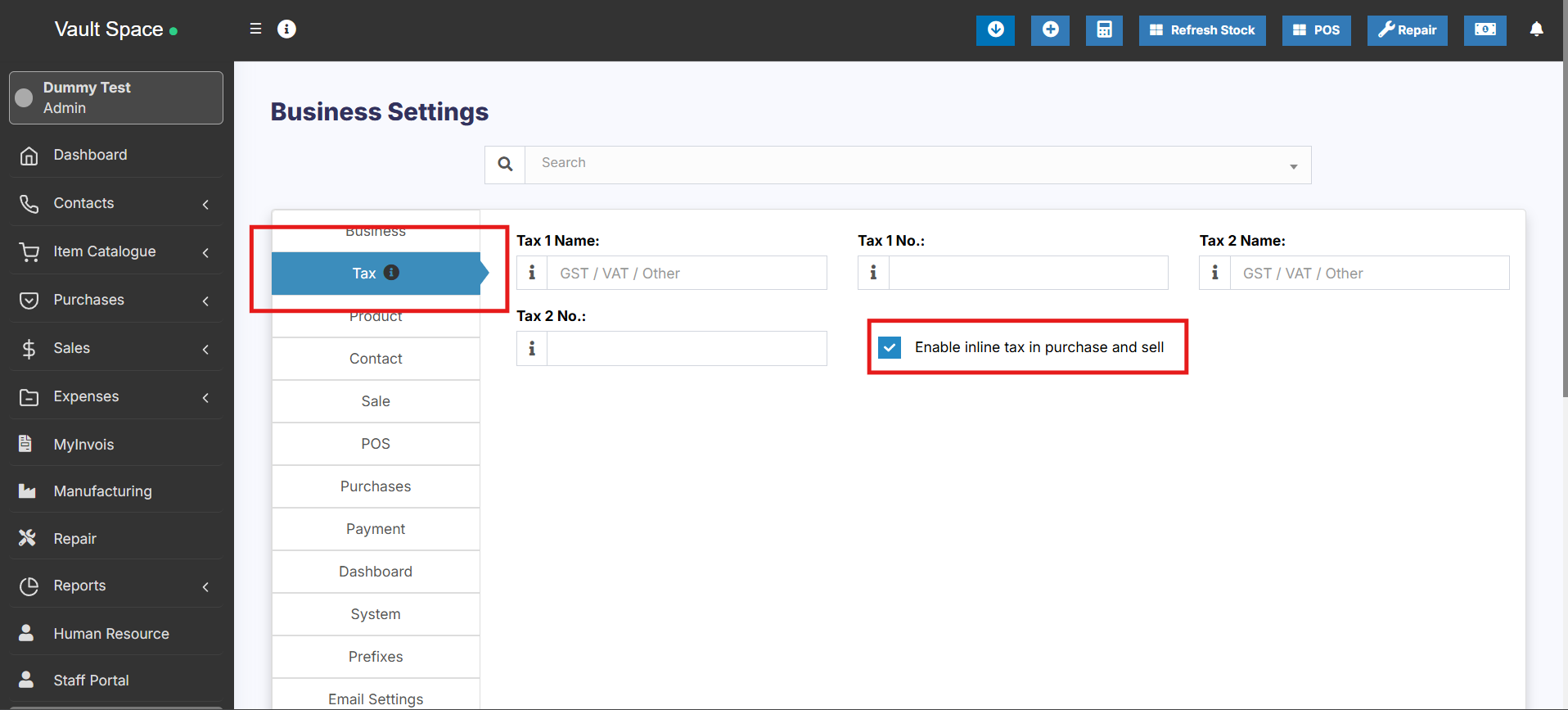
Task: Click the info icon on Tax tab
Action: 392,273
